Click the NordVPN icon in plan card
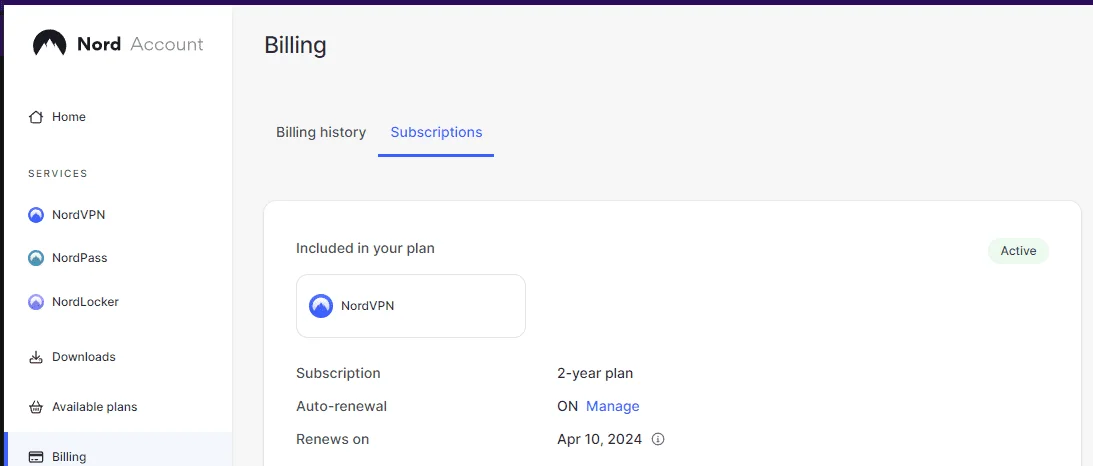 [321, 306]
